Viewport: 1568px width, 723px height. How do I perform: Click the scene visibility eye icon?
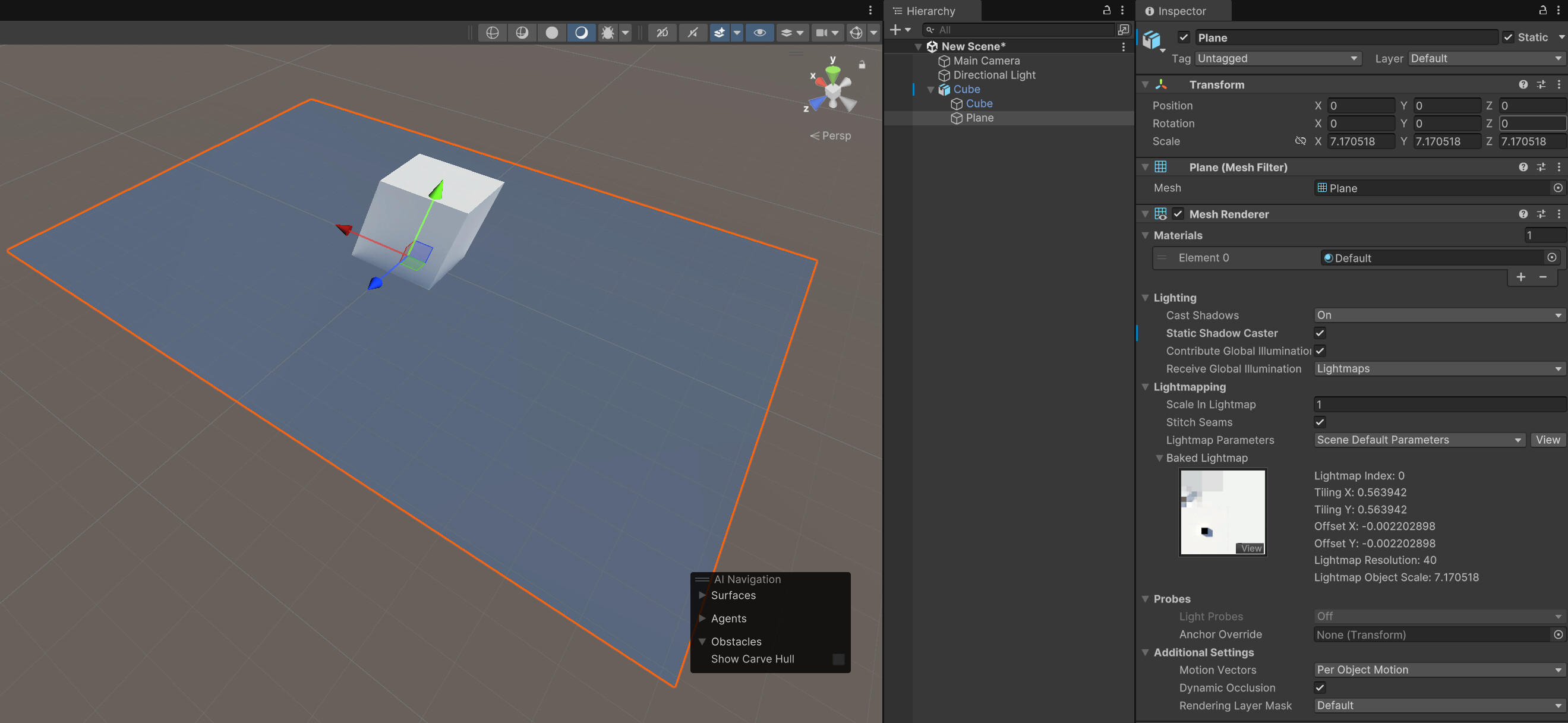point(759,33)
